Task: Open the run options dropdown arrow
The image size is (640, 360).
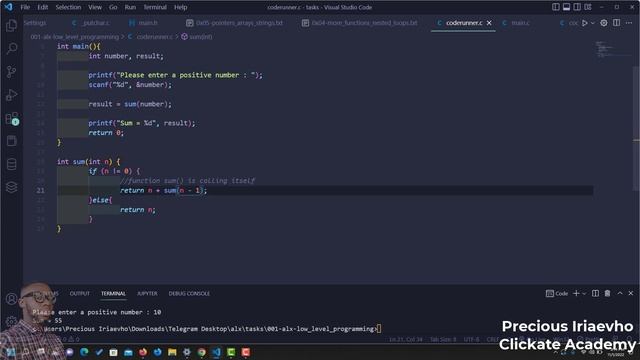Action: click(593, 23)
